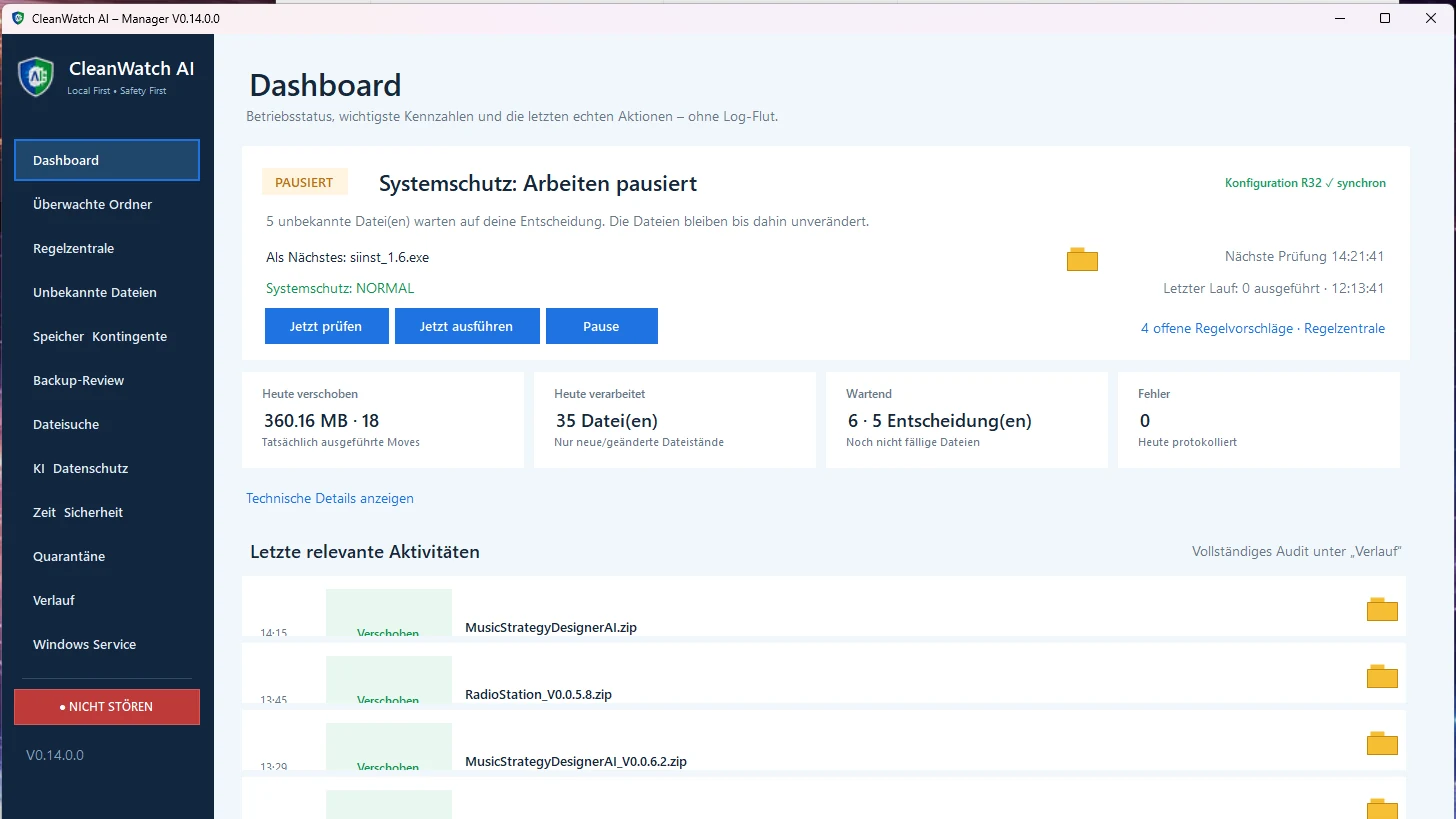The width and height of the screenshot is (1456, 819).
Task: Click Systemschutz: NORMAL status text
Action: click(340, 288)
